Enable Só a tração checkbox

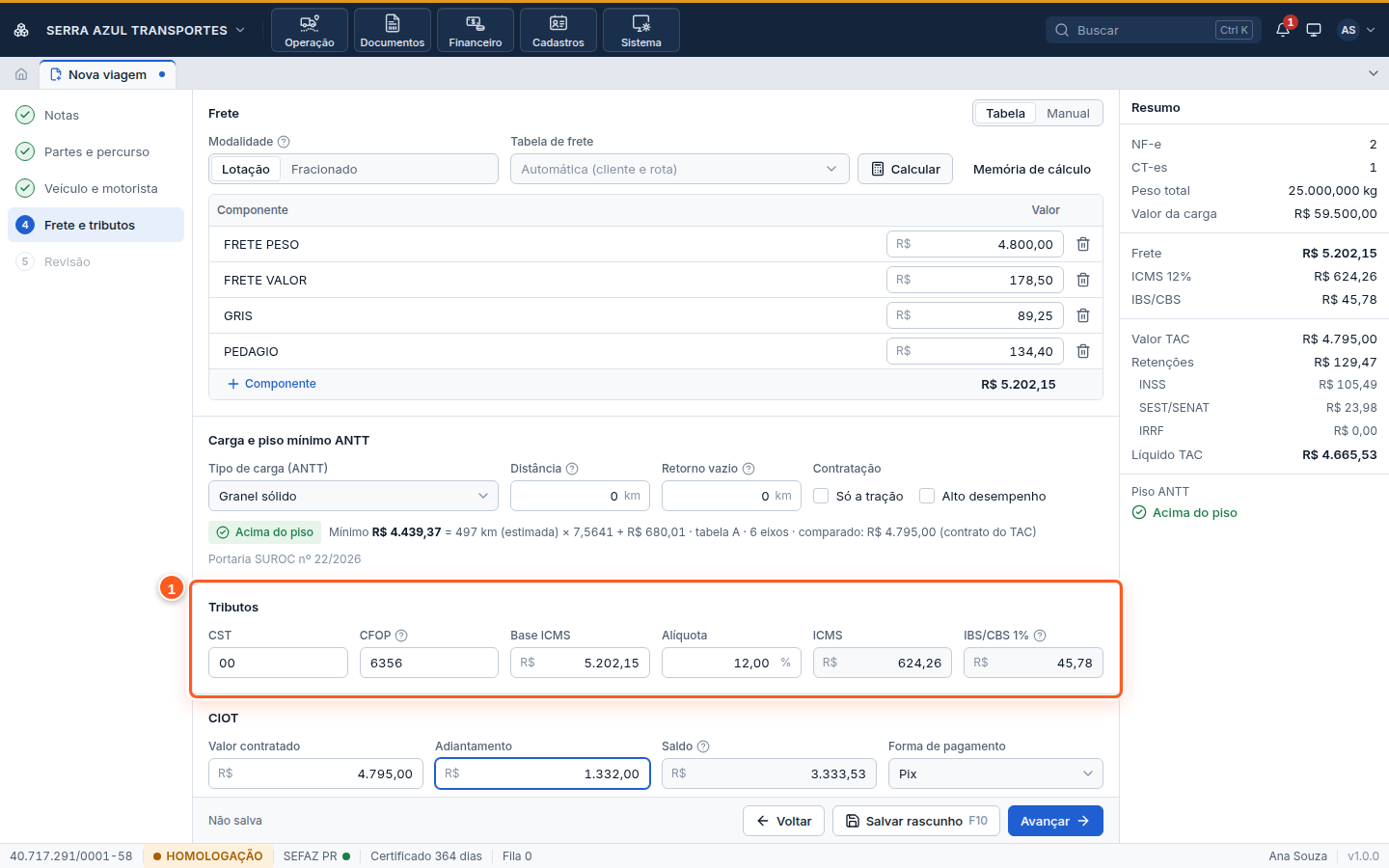[x=821, y=496]
